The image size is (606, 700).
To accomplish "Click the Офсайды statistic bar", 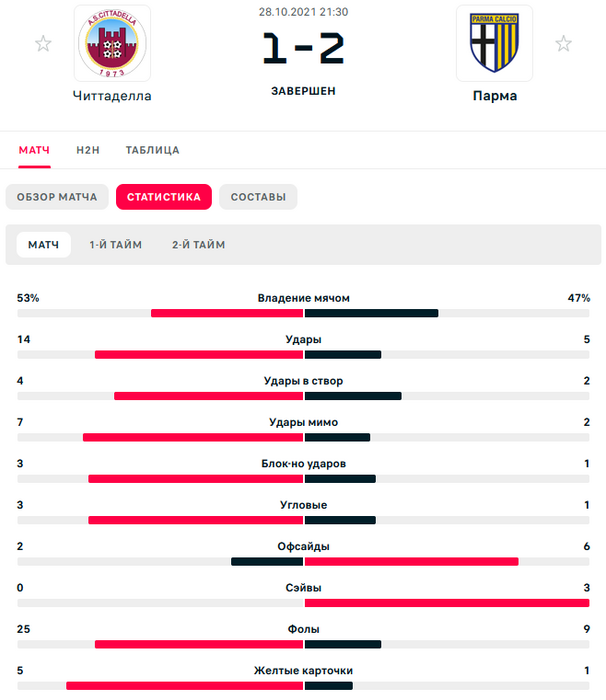I will coord(303,561).
